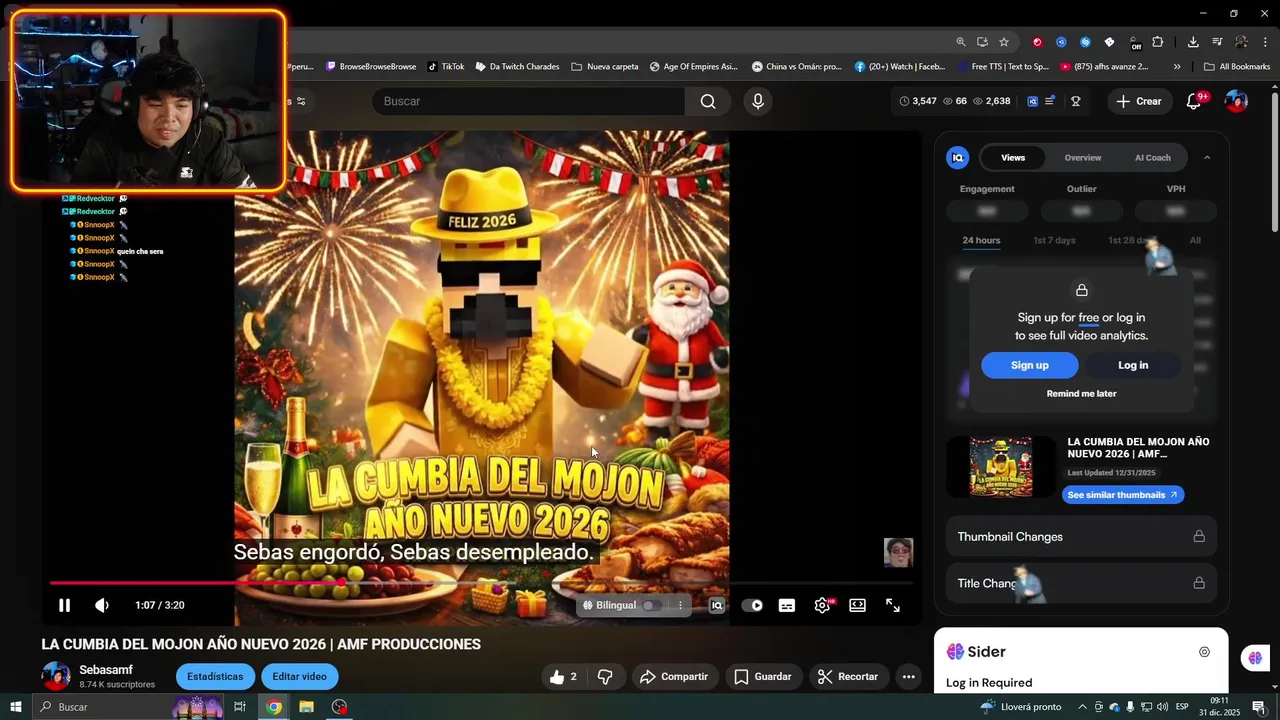Viewport: 1280px width, 720px height.
Task: Open the Nueva carpeta bookmark folder
Action: (x=605, y=67)
